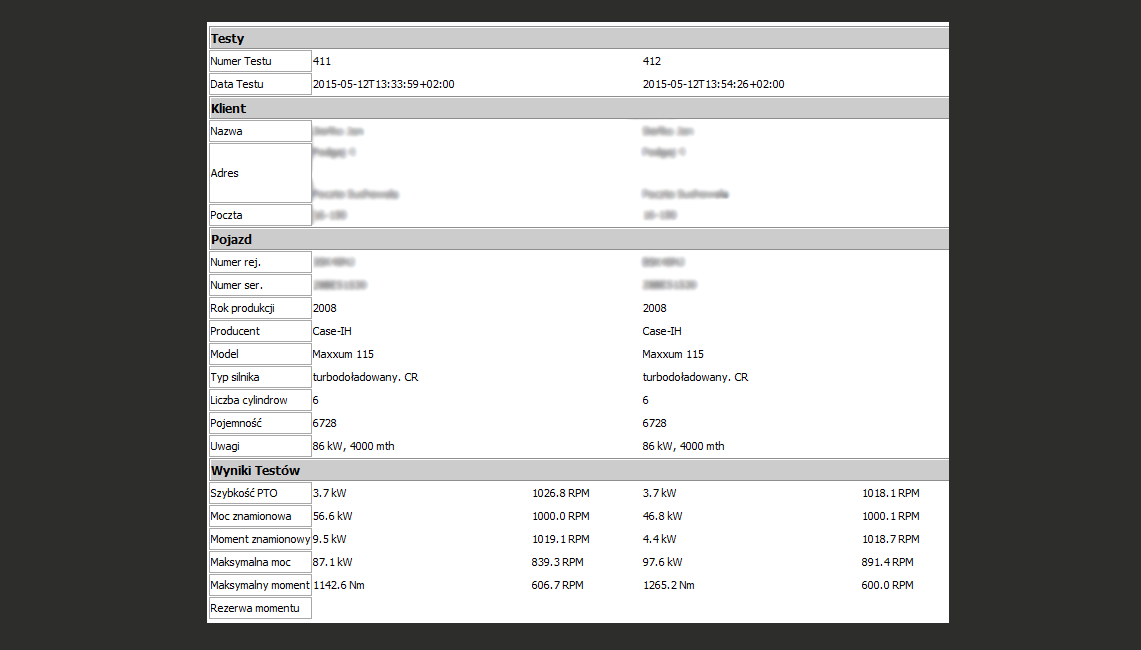
Task: Click the Pojazd section header
Action: (x=579, y=239)
